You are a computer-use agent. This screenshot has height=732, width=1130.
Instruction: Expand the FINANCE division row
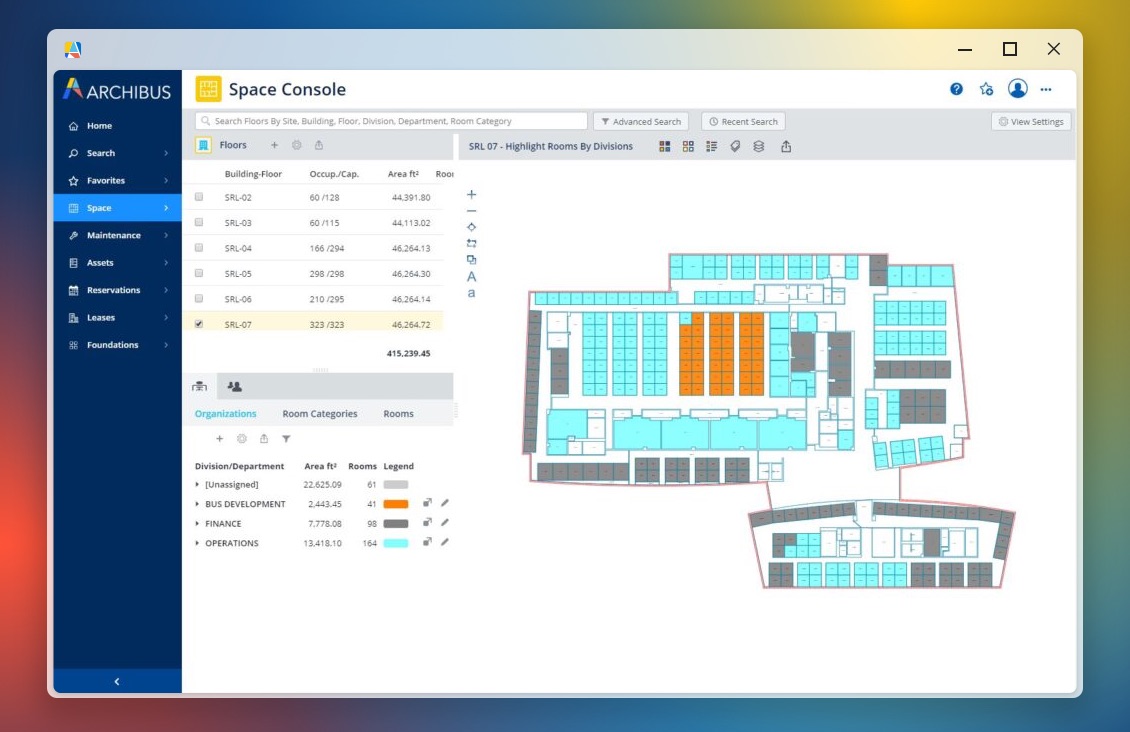click(197, 524)
